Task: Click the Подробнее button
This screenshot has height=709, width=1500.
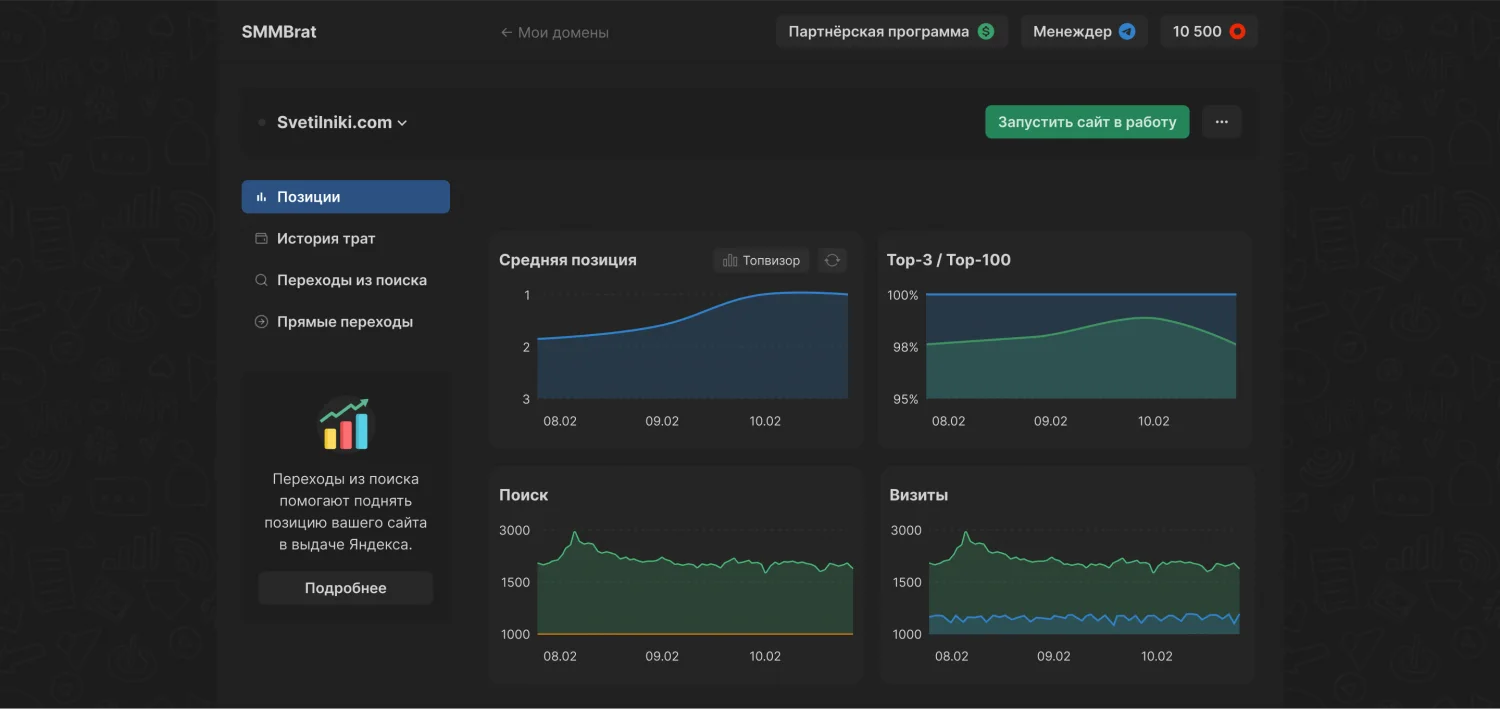Action: click(345, 588)
